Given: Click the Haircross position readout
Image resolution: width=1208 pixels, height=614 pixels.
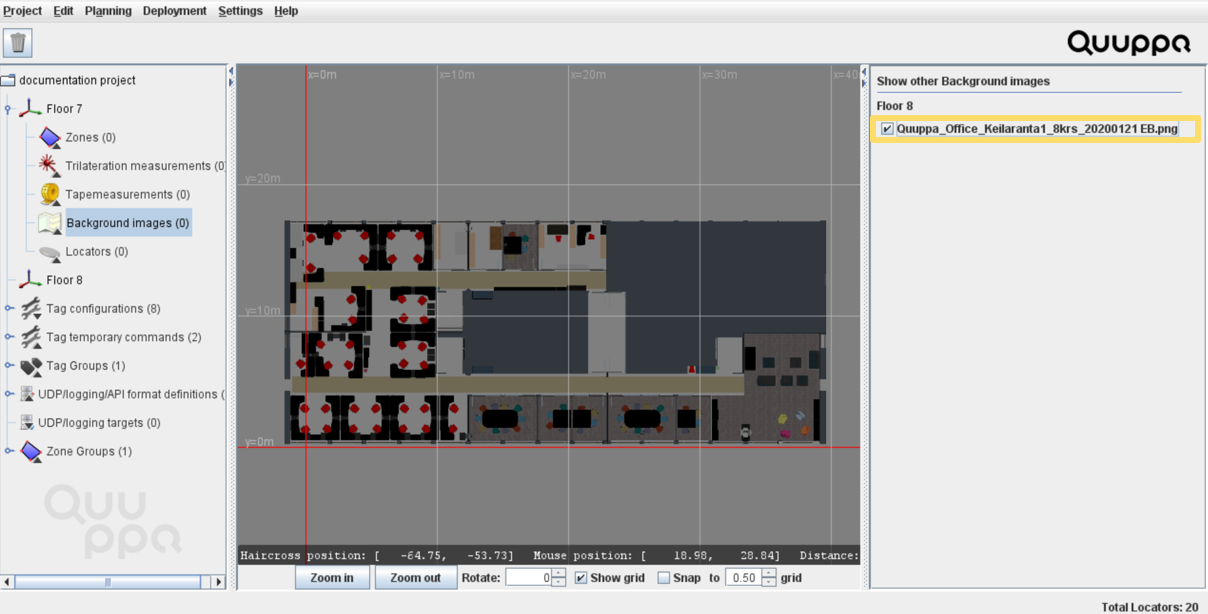Looking at the screenshot, I should 377,556.
